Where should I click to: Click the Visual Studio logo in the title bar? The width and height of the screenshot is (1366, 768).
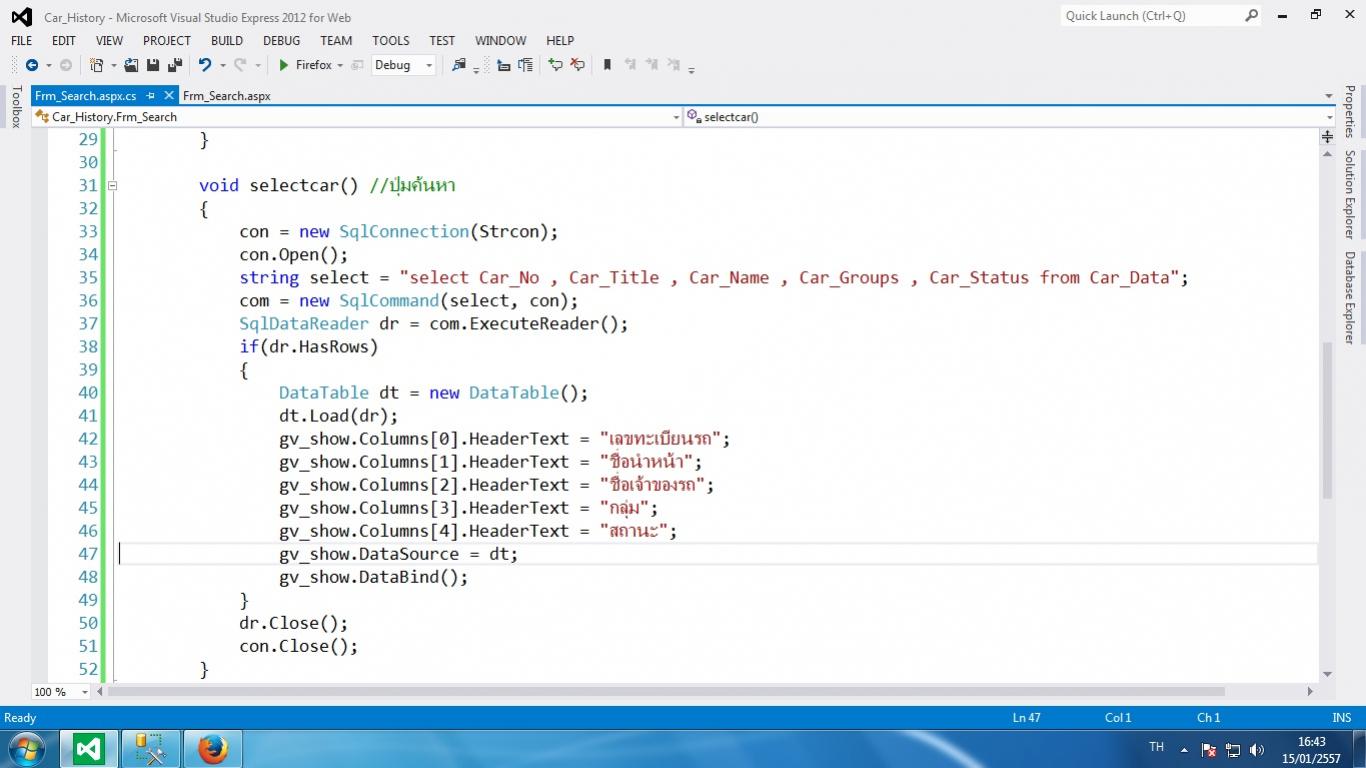[x=21, y=17]
